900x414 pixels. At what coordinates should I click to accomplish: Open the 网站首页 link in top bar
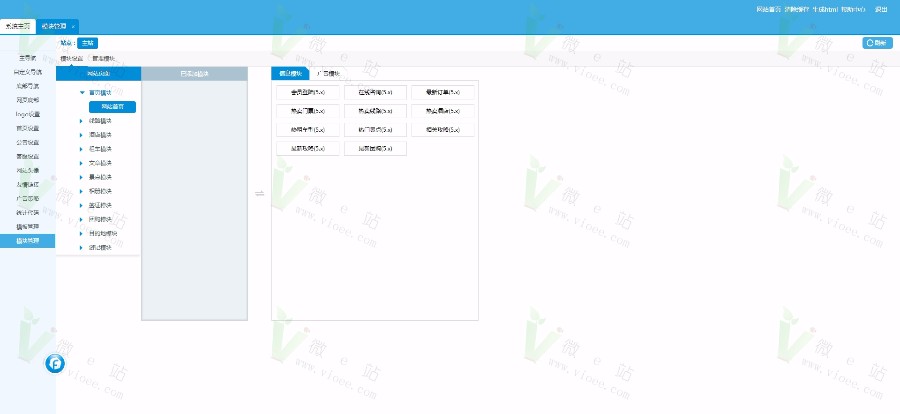pyautogui.click(x=768, y=9)
